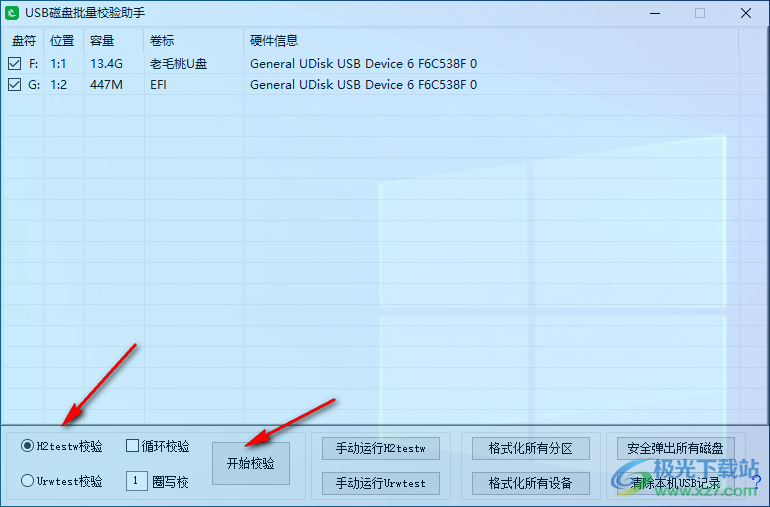Click 格式化所有设备 button
Screen dimensions: 770x507
[531, 483]
